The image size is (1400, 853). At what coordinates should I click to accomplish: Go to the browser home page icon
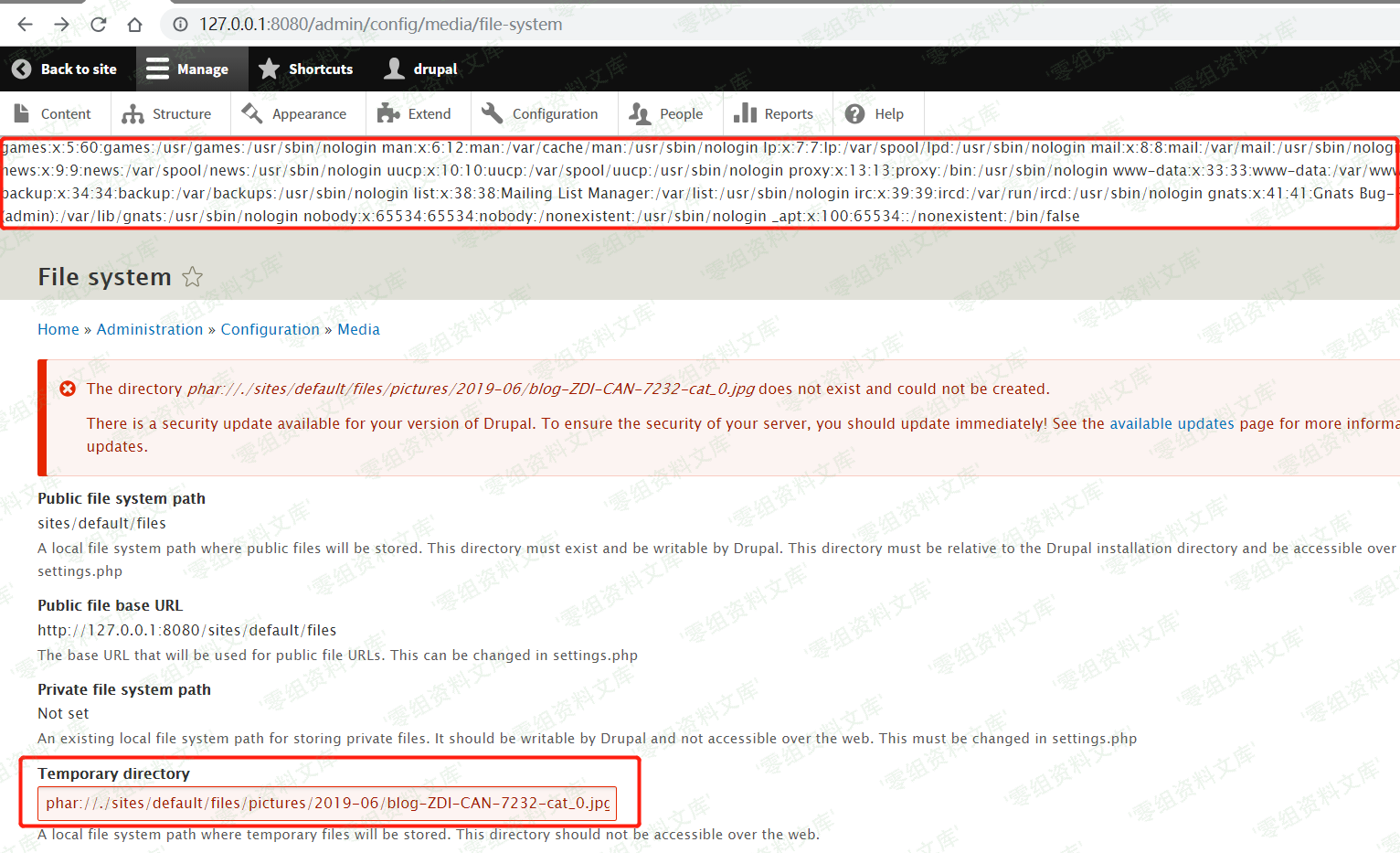click(135, 25)
